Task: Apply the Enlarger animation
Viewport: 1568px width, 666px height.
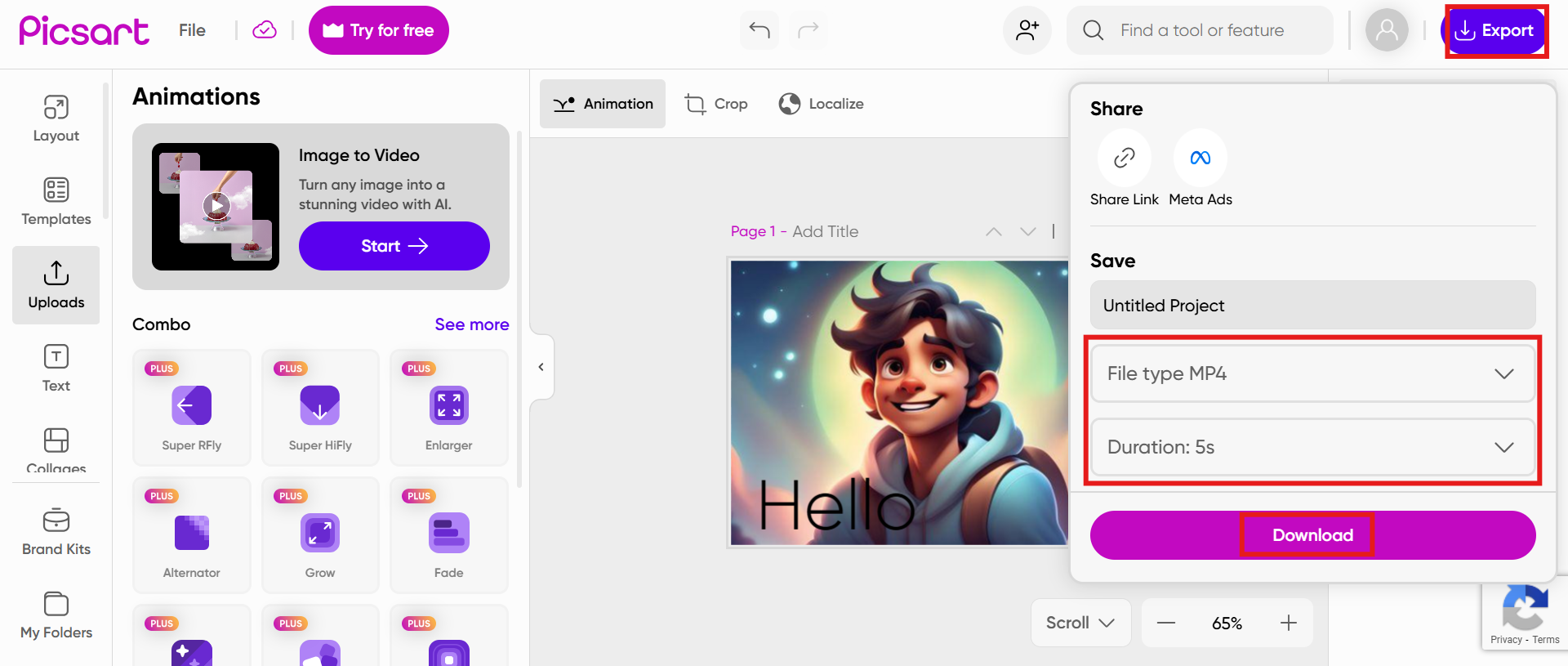Action: pyautogui.click(x=449, y=408)
